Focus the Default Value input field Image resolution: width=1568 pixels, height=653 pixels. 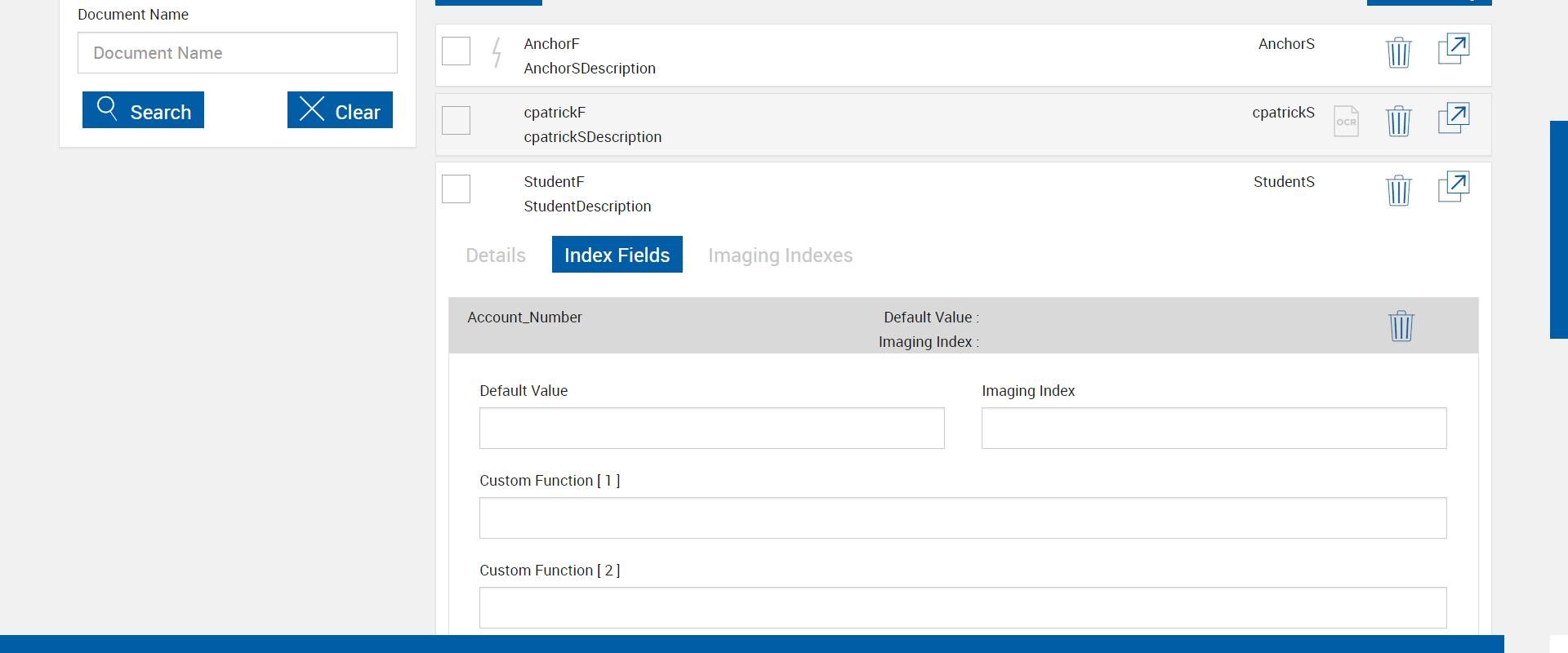712,429
